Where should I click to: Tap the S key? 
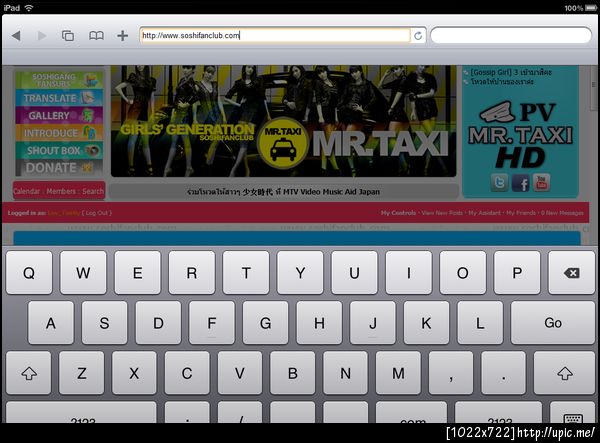click(x=104, y=323)
